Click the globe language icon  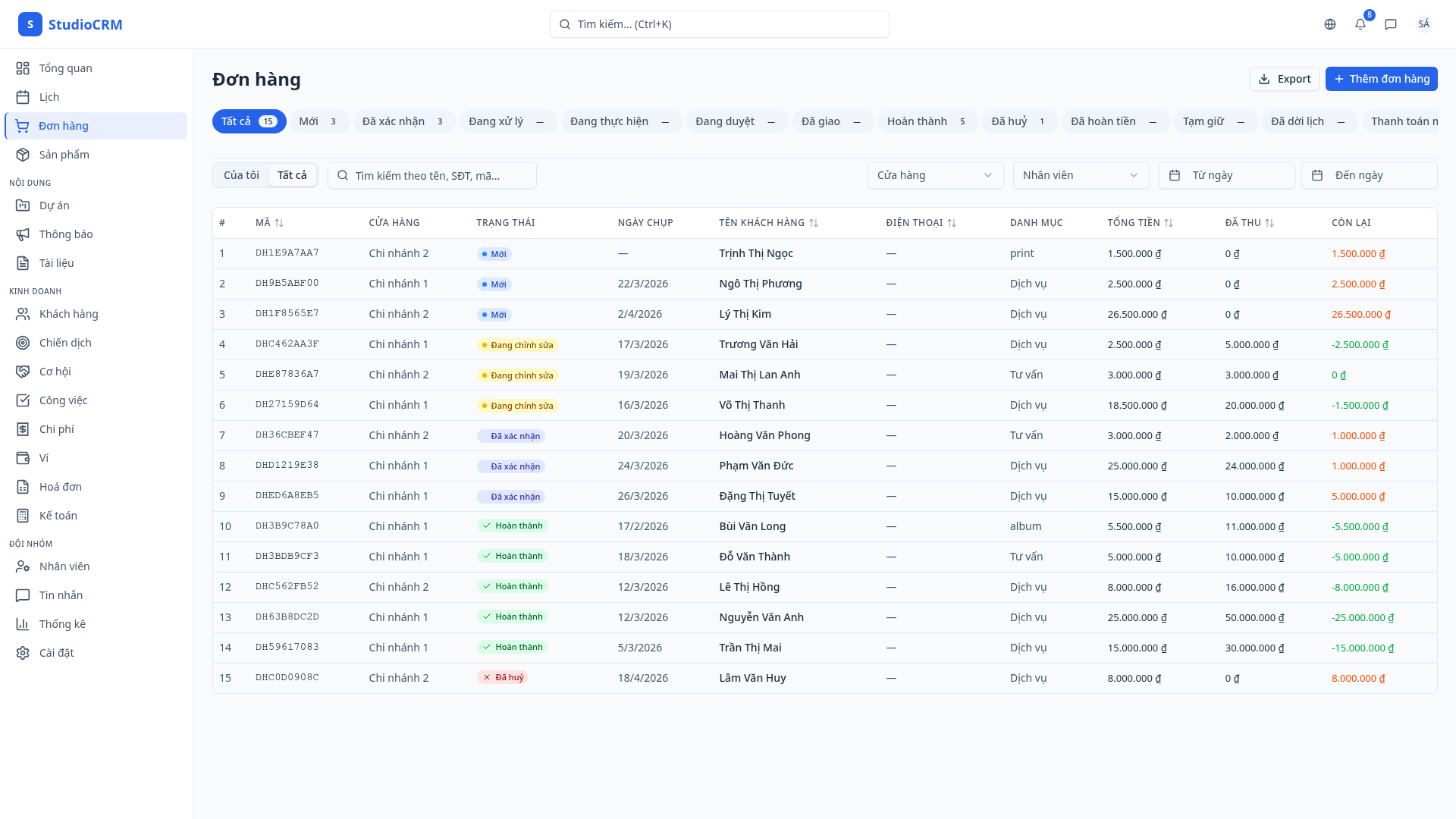[1329, 24]
